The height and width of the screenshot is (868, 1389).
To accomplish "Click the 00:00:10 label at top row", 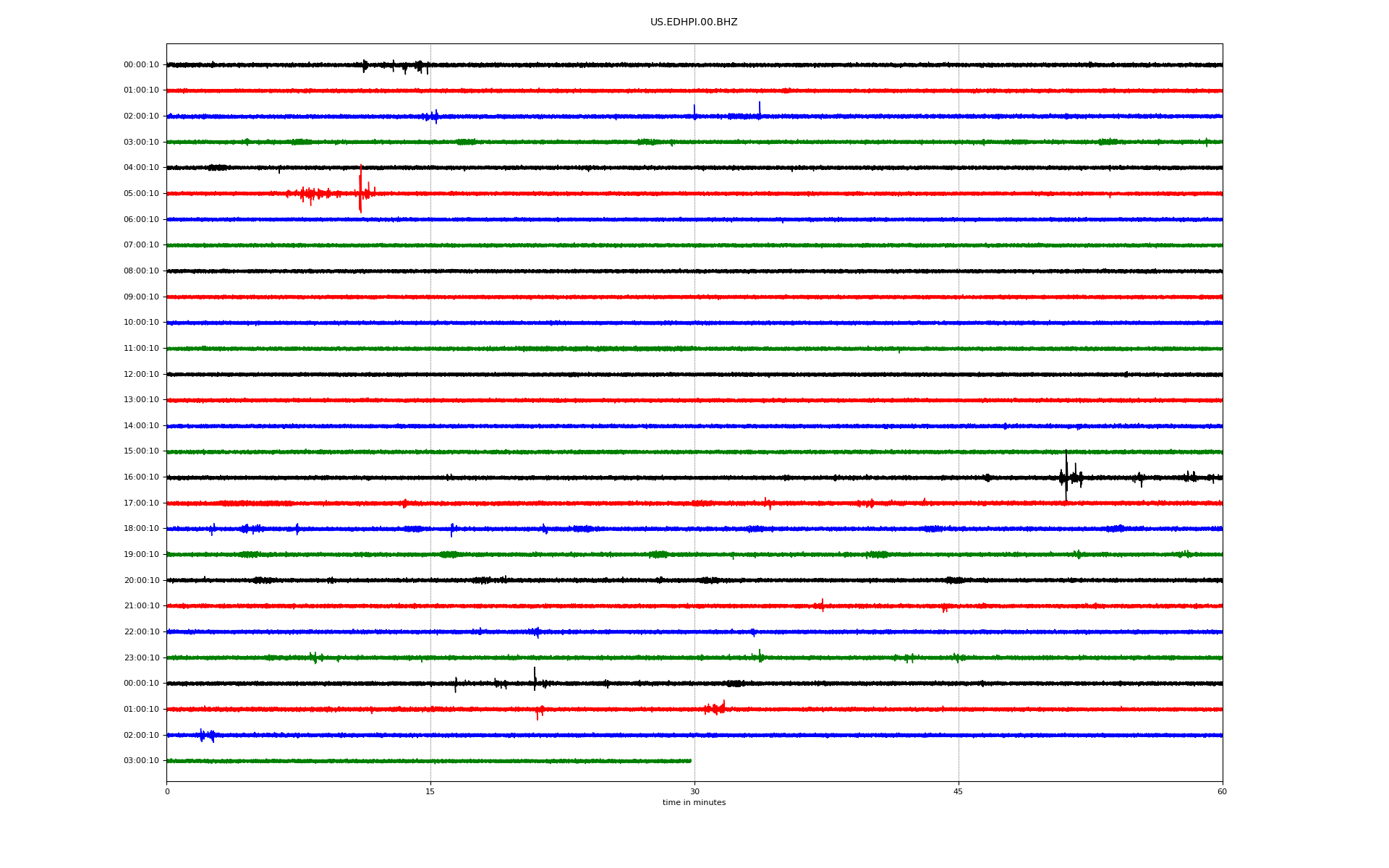I will (x=141, y=65).
